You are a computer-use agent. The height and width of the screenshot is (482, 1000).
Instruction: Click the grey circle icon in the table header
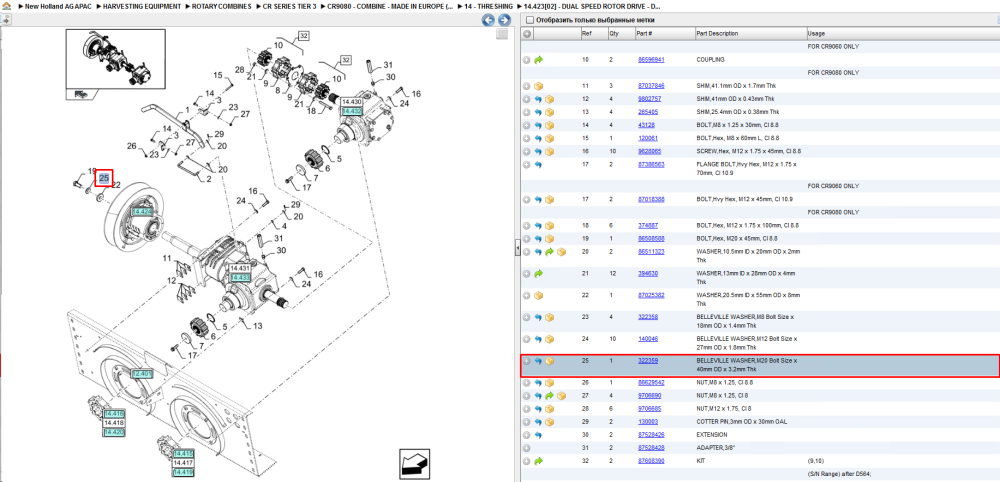[x=527, y=34]
